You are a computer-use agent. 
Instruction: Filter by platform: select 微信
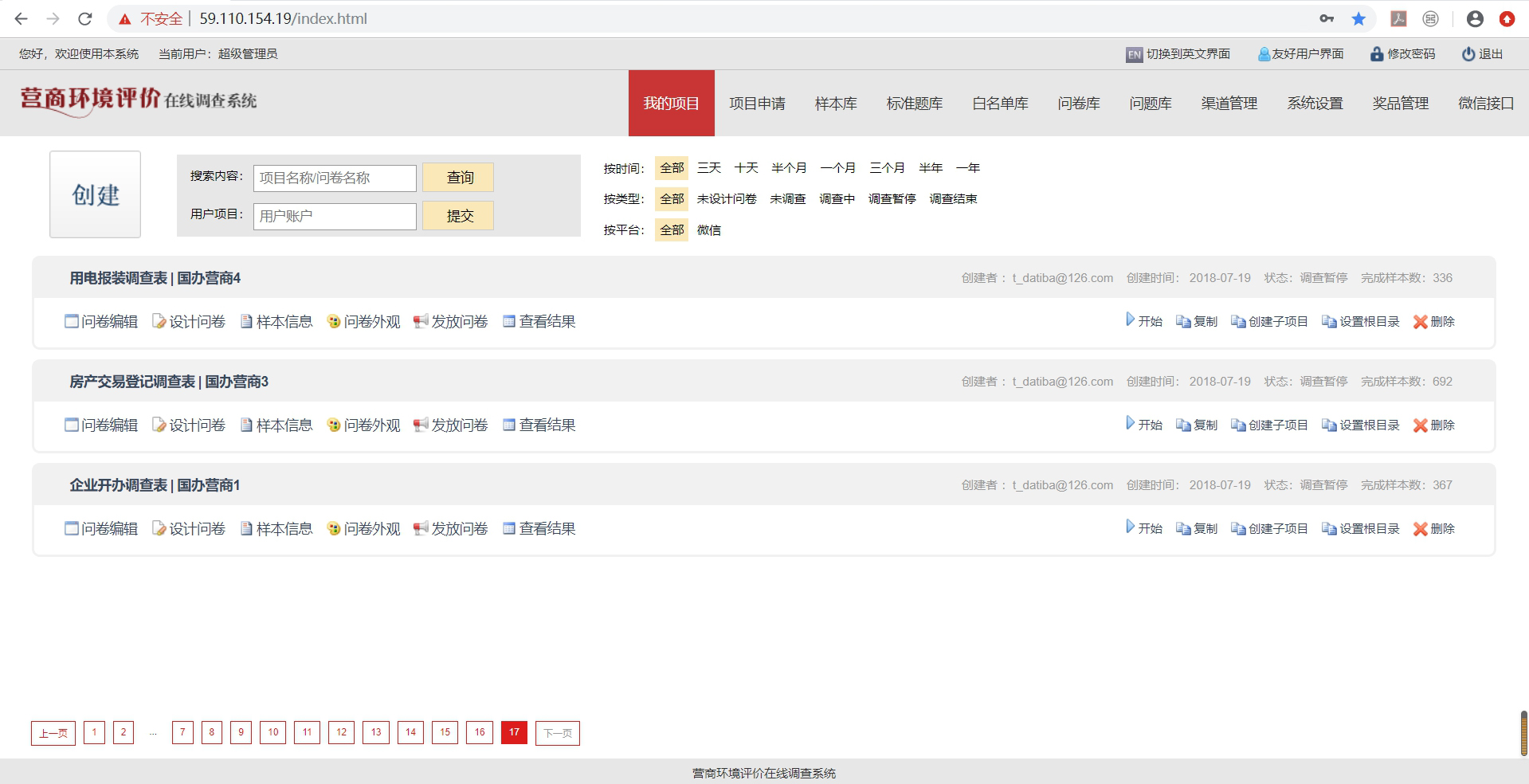(708, 230)
